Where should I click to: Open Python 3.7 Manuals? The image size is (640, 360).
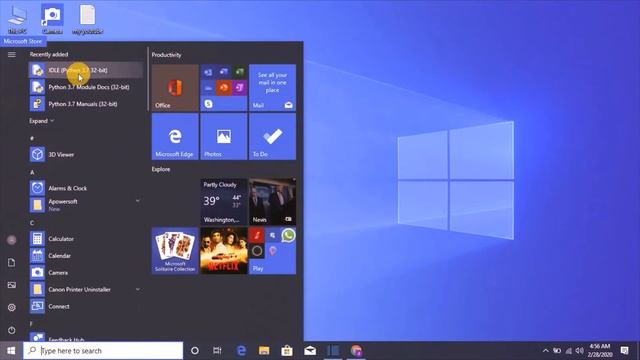click(86, 104)
